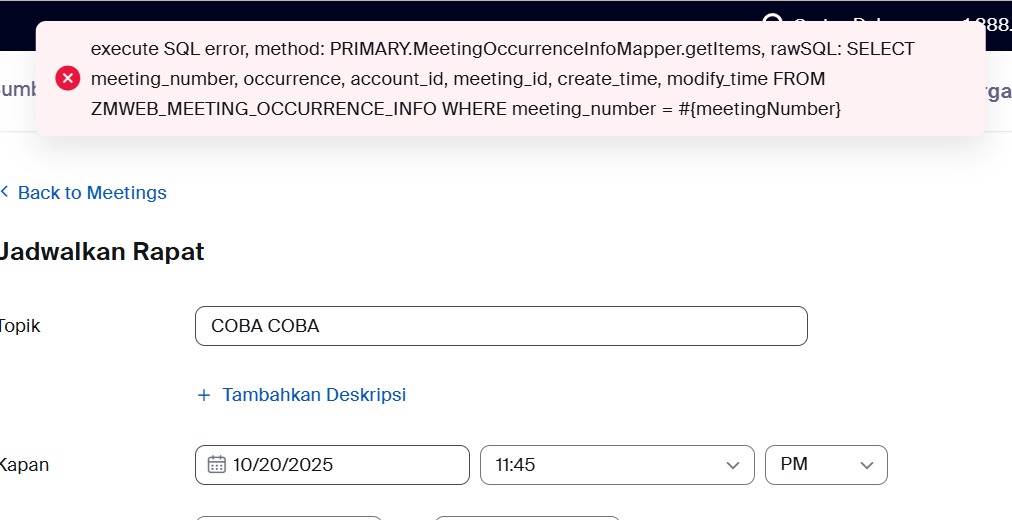Click the Tambahkan Deskripsi link

tap(314, 395)
